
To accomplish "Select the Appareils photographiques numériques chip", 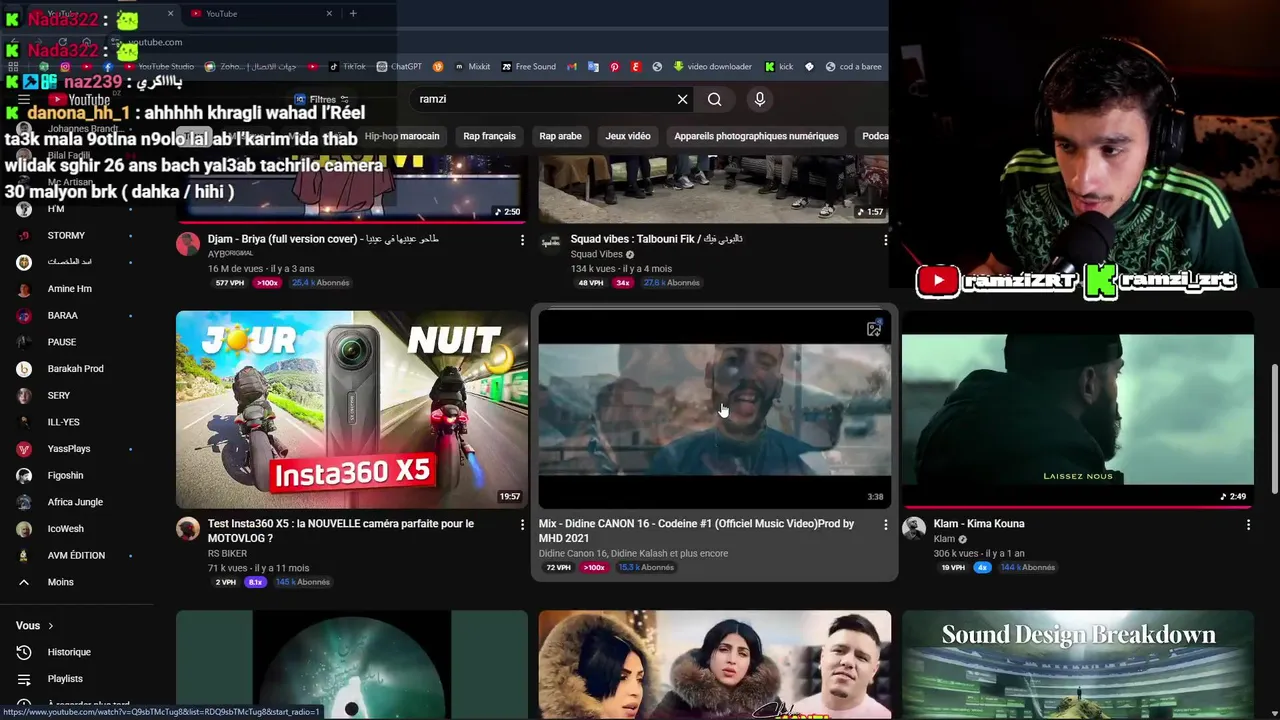I will click(756, 136).
